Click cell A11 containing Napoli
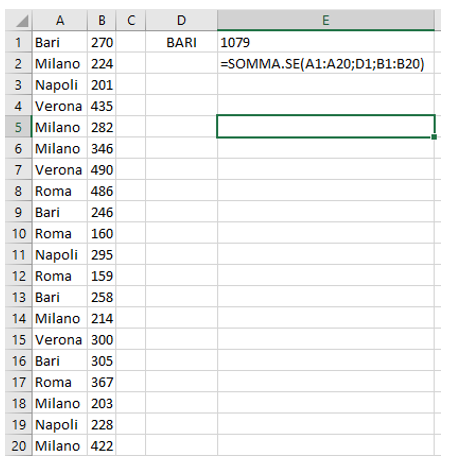Screen dimensions: 449x463 click(x=60, y=254)
